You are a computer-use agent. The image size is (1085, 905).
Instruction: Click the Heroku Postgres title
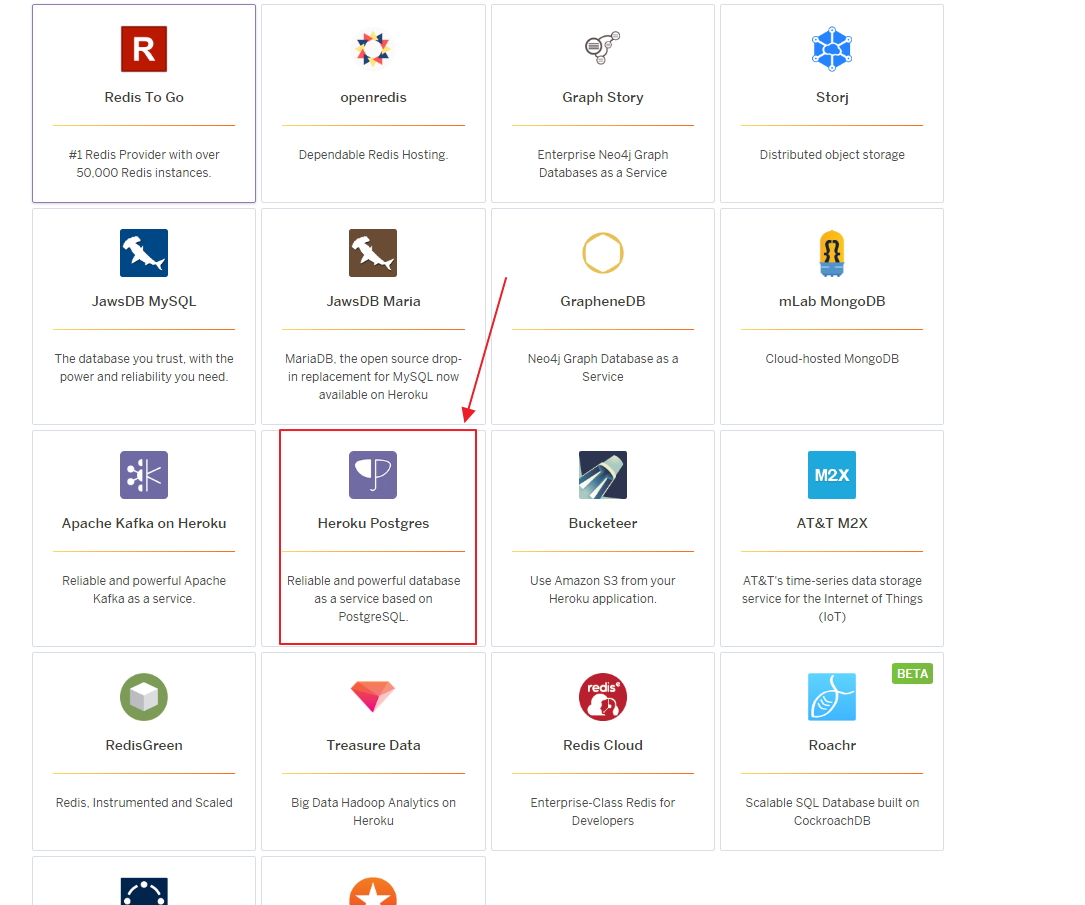pyautogui.click(x=373, y=524)
